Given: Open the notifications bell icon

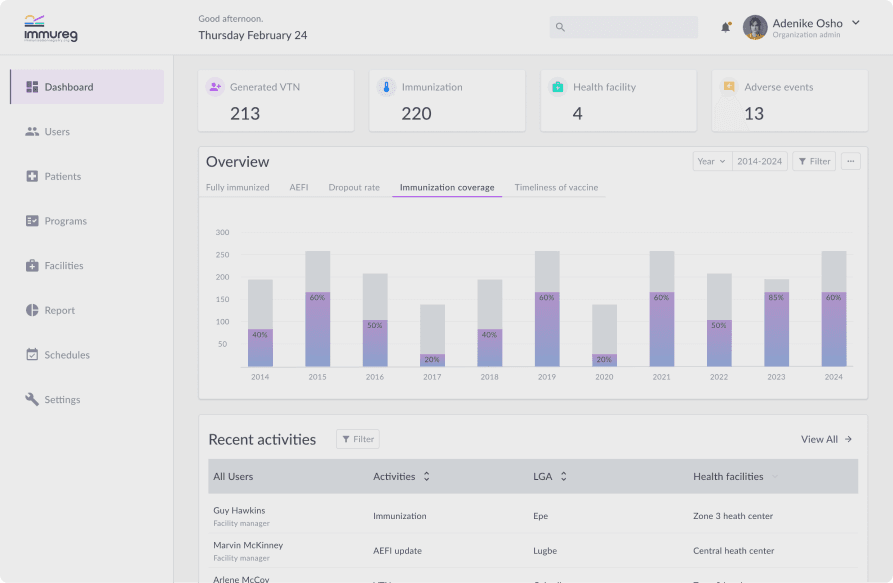Looking at the screenshot, I should (x=726, y=27).
